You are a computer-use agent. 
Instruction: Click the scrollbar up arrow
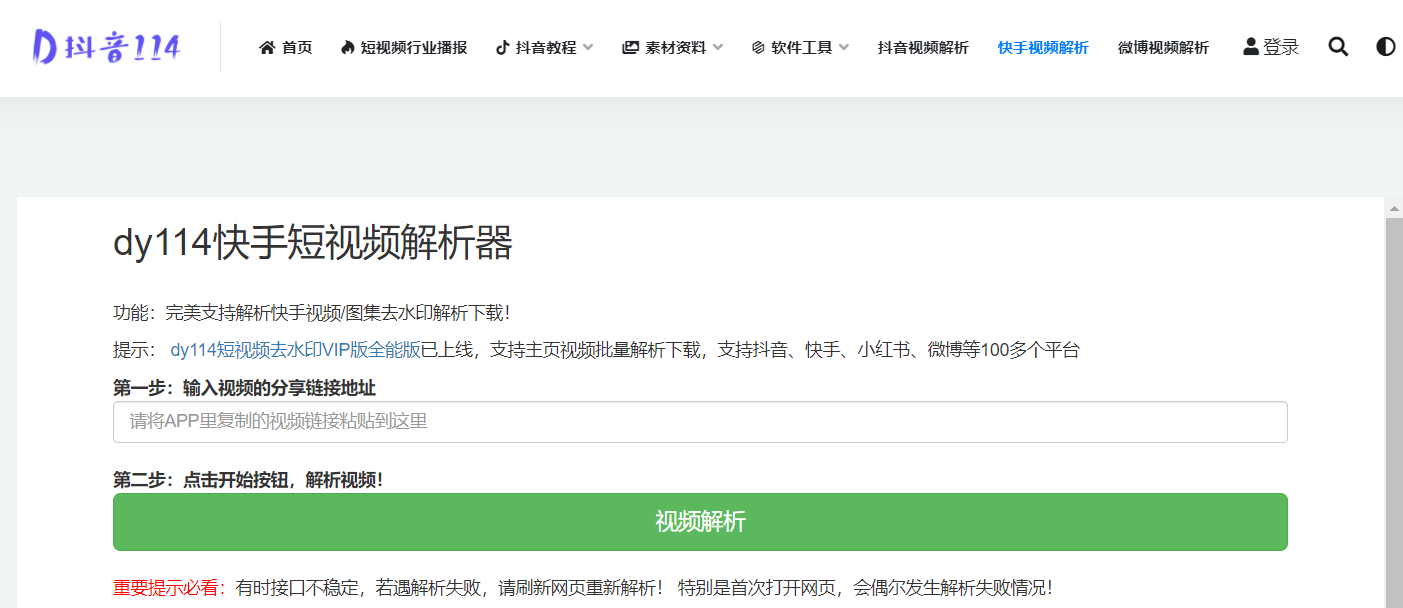tap(1394, 208)
